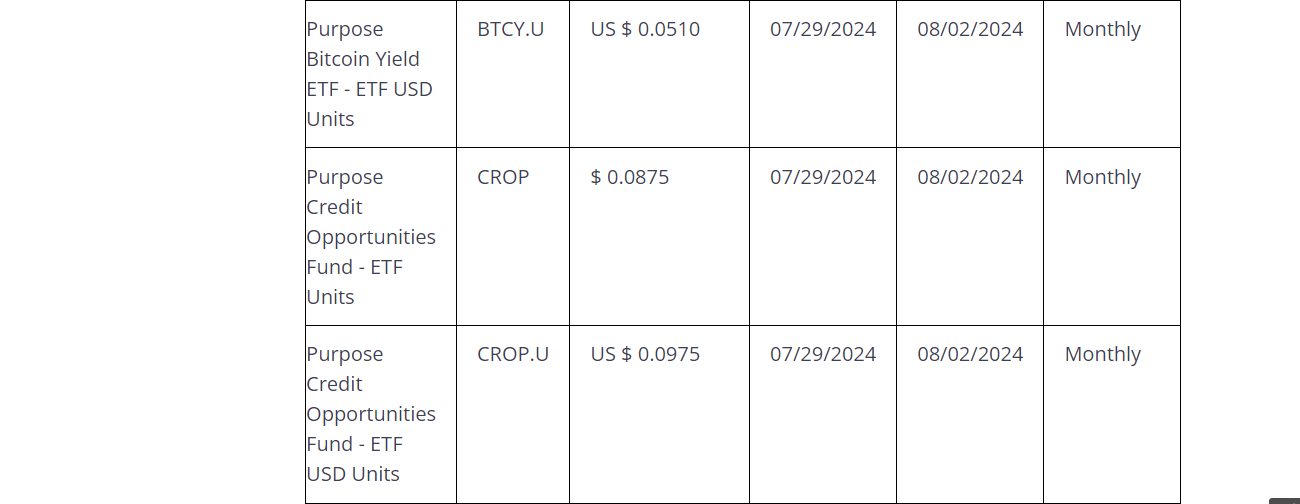Select the Purpose Bitcoin Yield ETF name cell
The width and height of the screenshot is (1300, 504).
tap(369, 74)
